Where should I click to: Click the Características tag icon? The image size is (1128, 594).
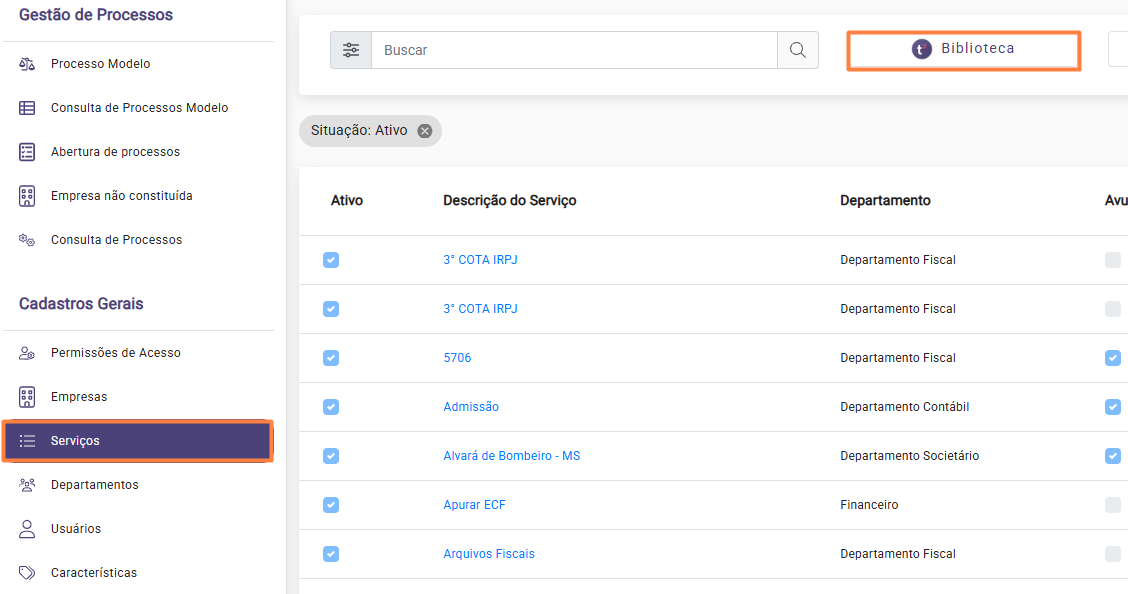[27, 572]
